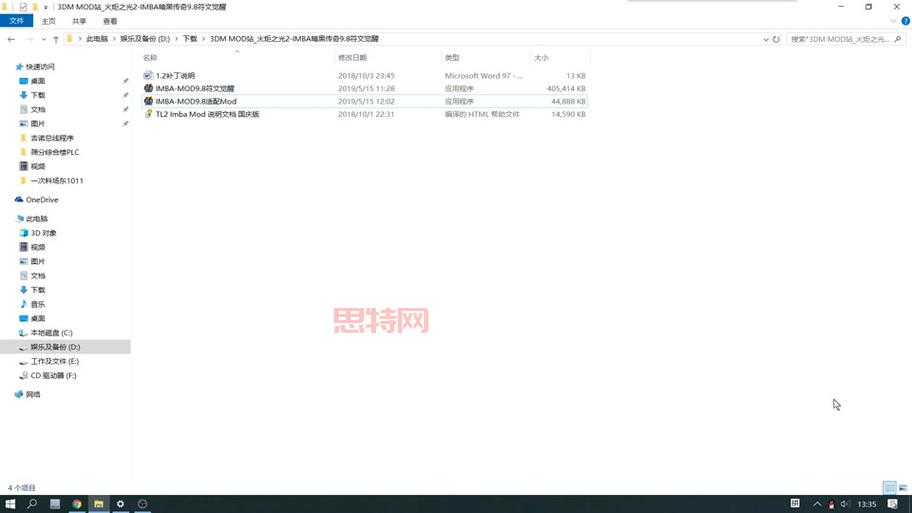The image size is (912, 513).
Task: Select the IMBA-MOD9.8符文觉醒 application file
Action: 365,88
